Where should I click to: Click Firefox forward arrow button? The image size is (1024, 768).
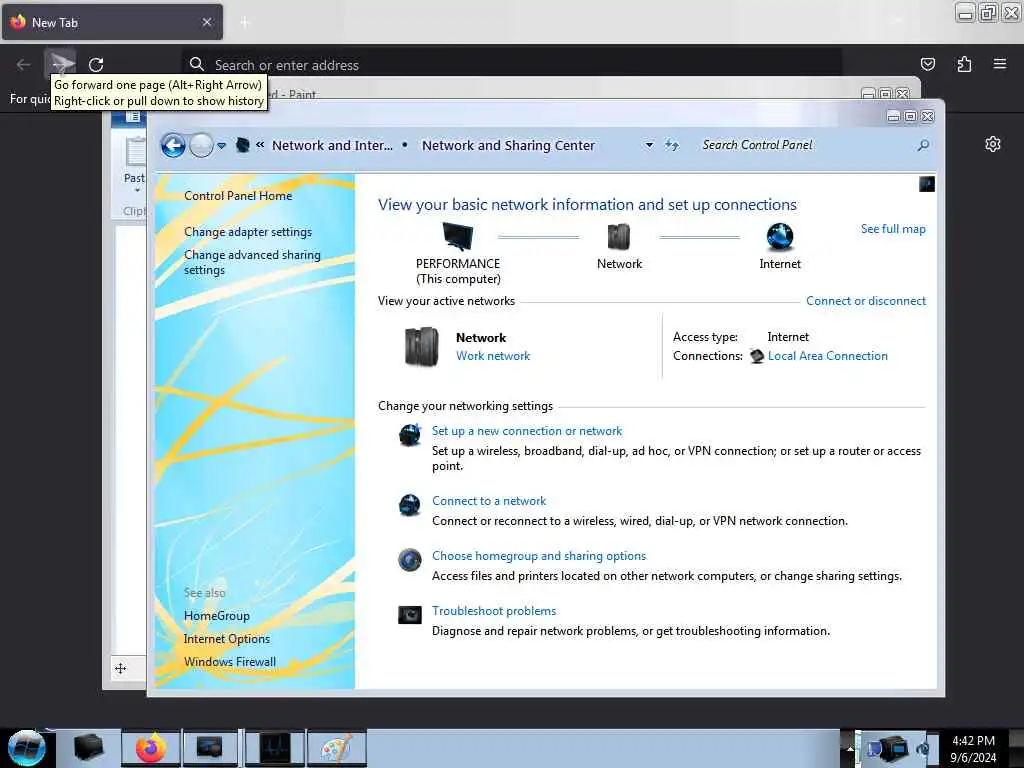point(60,64)
